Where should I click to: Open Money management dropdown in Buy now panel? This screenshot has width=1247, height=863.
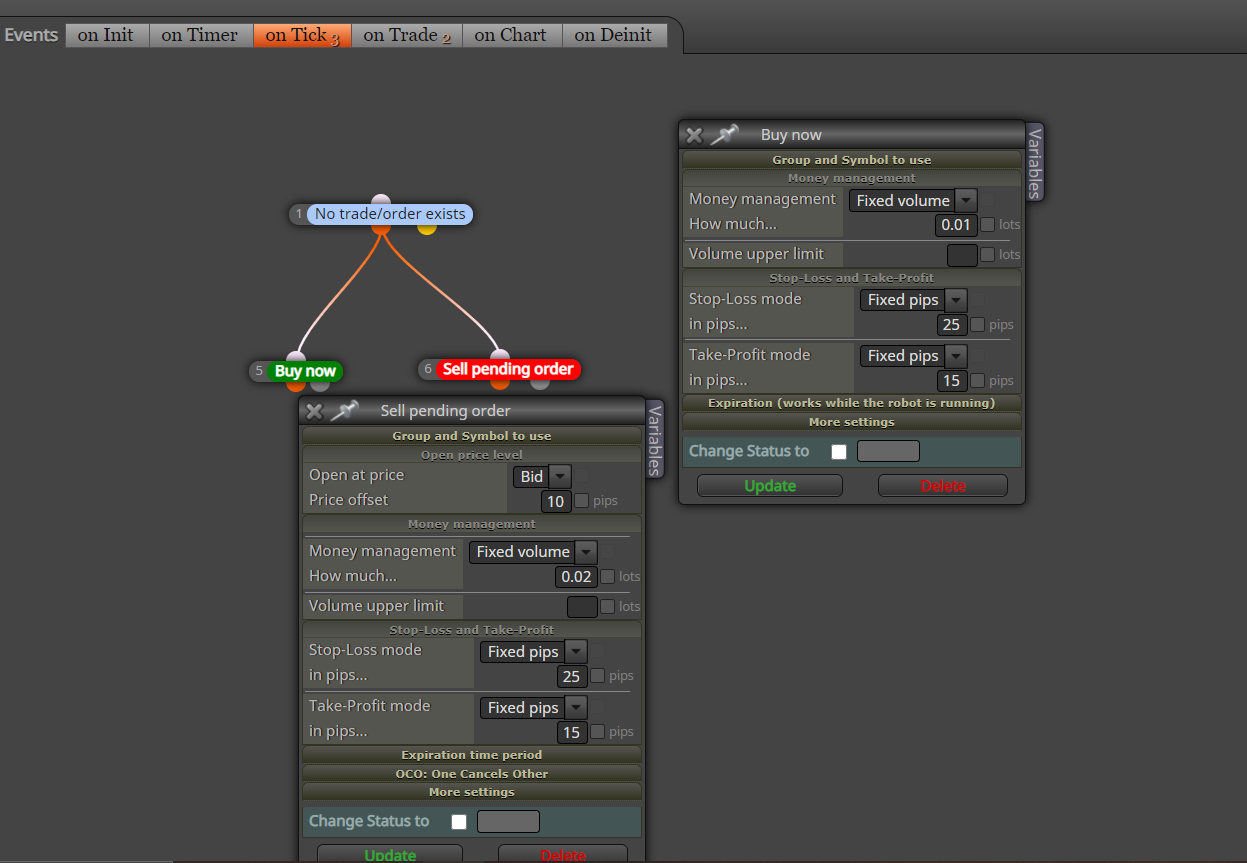tap(913, 200)
